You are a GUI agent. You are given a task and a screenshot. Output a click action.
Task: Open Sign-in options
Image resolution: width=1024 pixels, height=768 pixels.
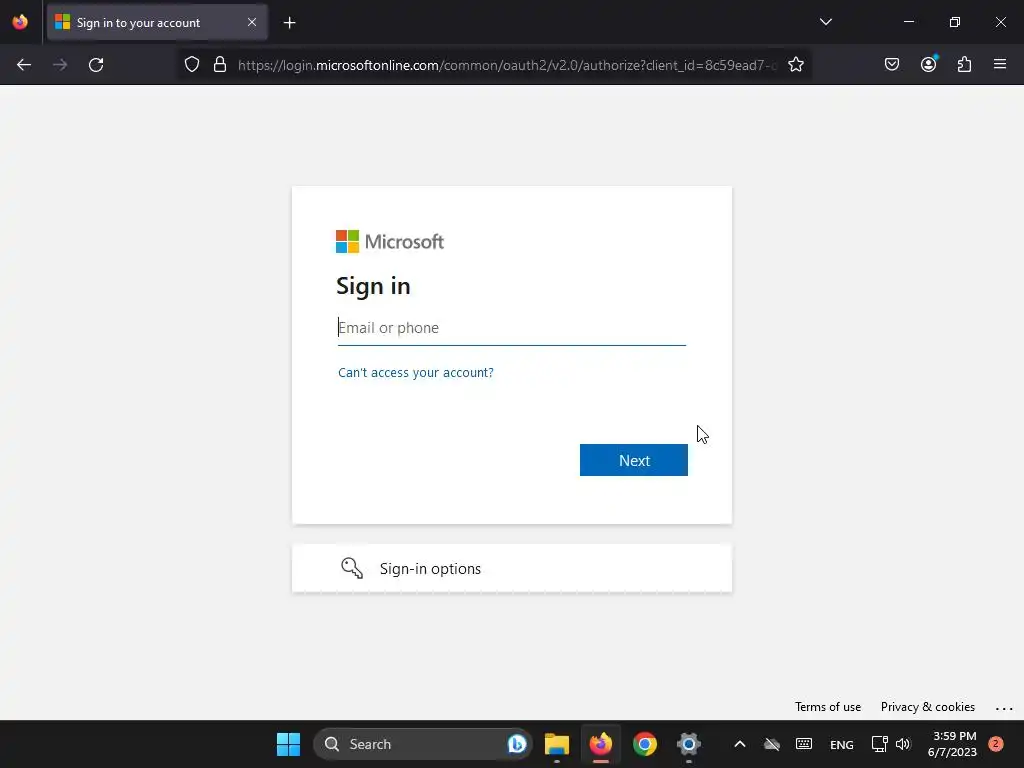[511, 569]
